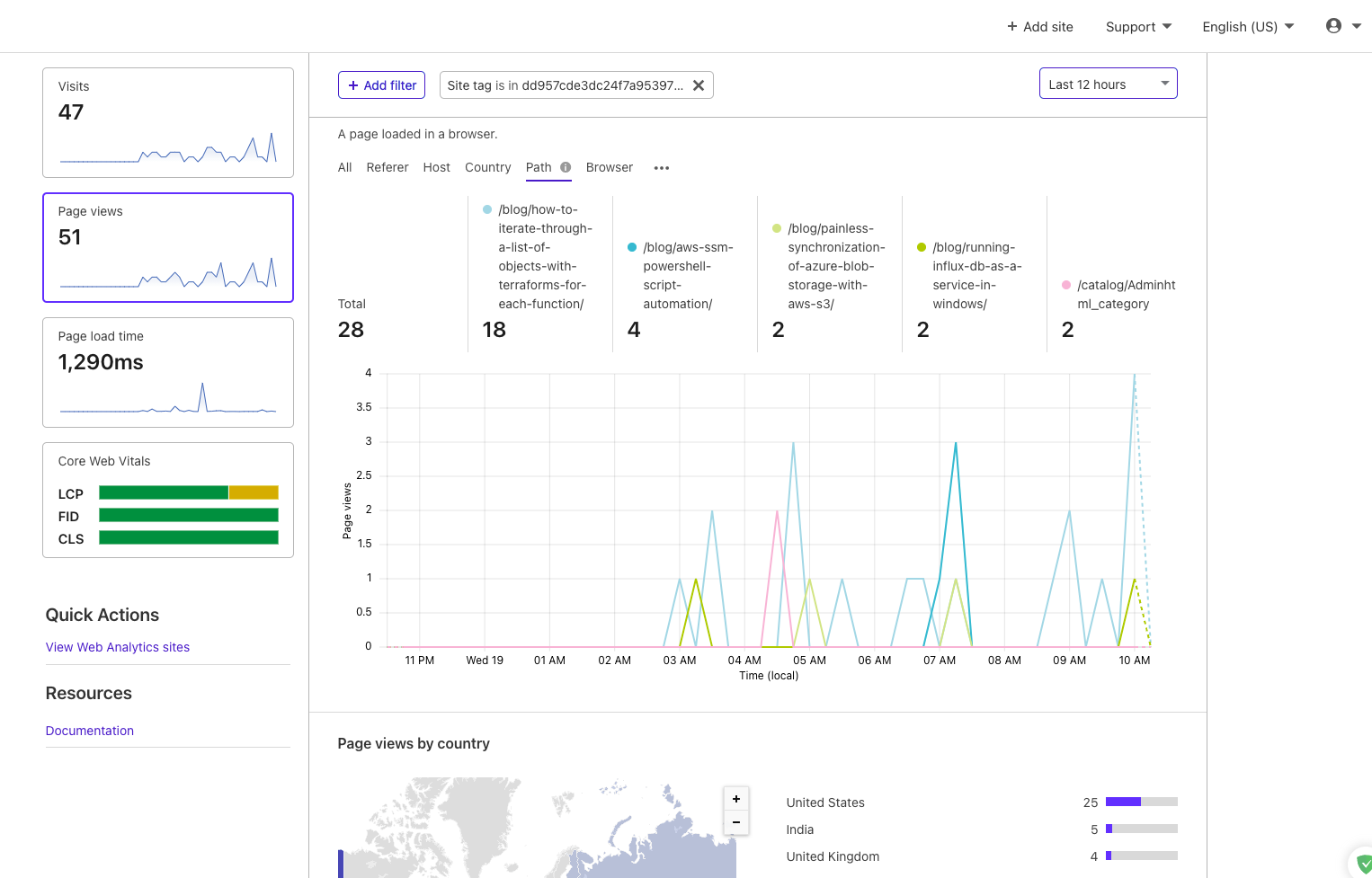The height and width of the screenshot is (878, 1372).
Task: Zoom out on the country map
Action: pyautogui.click(x=735, y=822)
